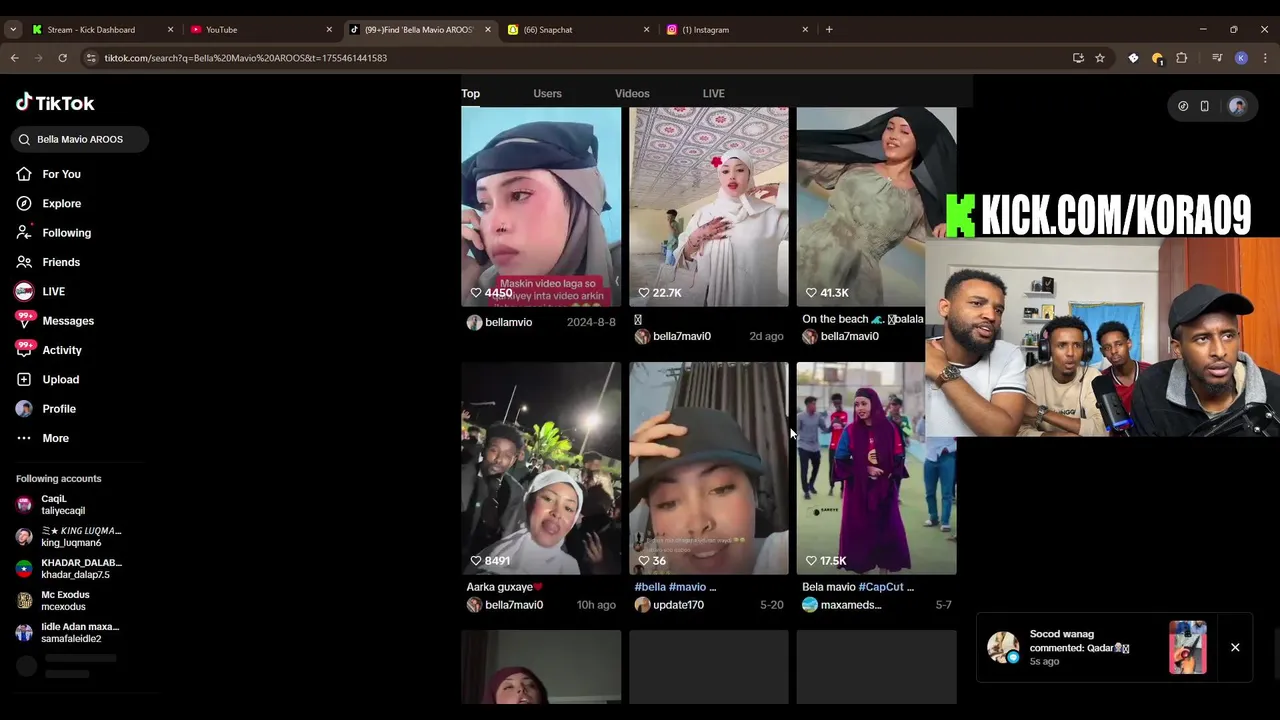Image resolution: width=1280 pixels, height=720 pixels.
Task: Switch to the Users results tab
Action: coord(547,94)
